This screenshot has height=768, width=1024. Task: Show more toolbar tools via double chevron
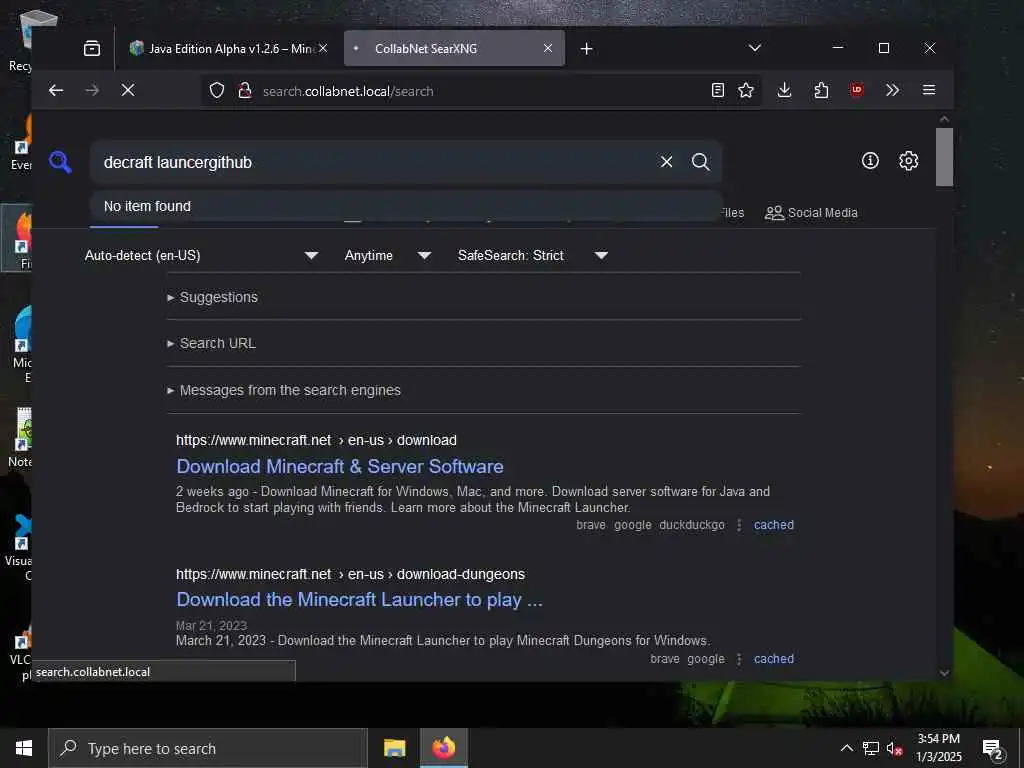point(892,90)
